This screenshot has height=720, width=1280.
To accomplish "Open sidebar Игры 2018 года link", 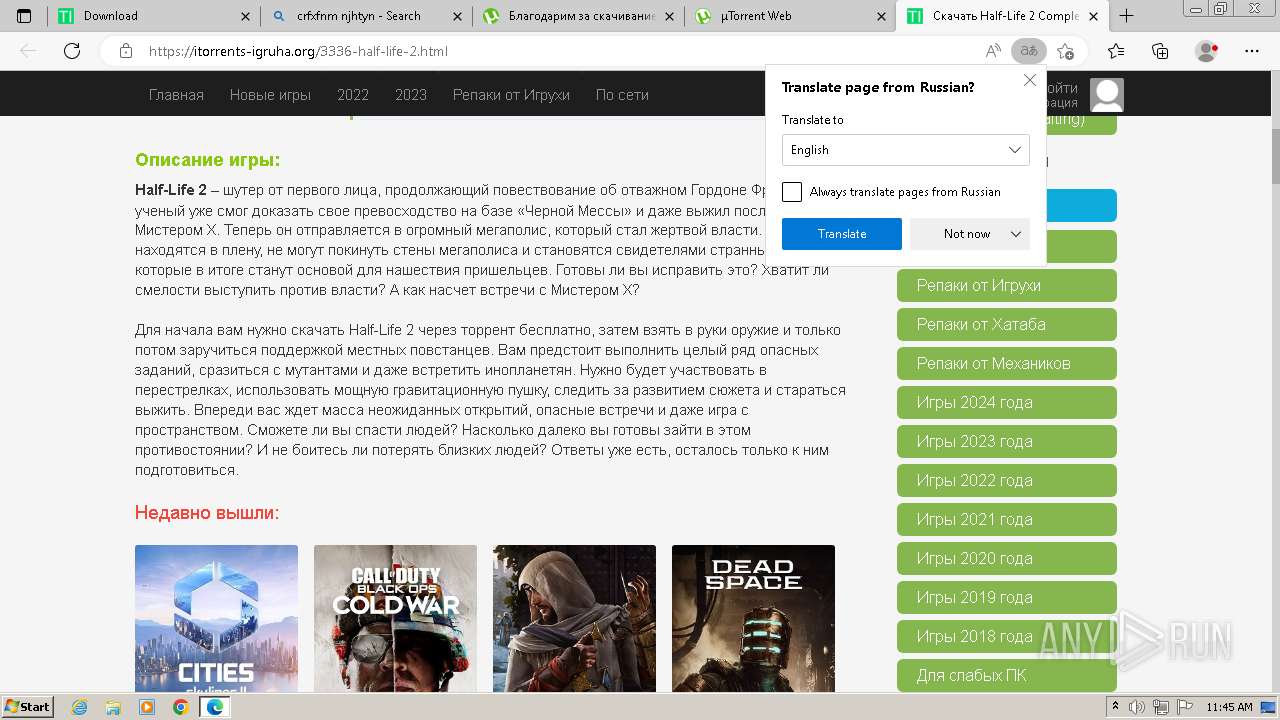I will (1007, 636).
